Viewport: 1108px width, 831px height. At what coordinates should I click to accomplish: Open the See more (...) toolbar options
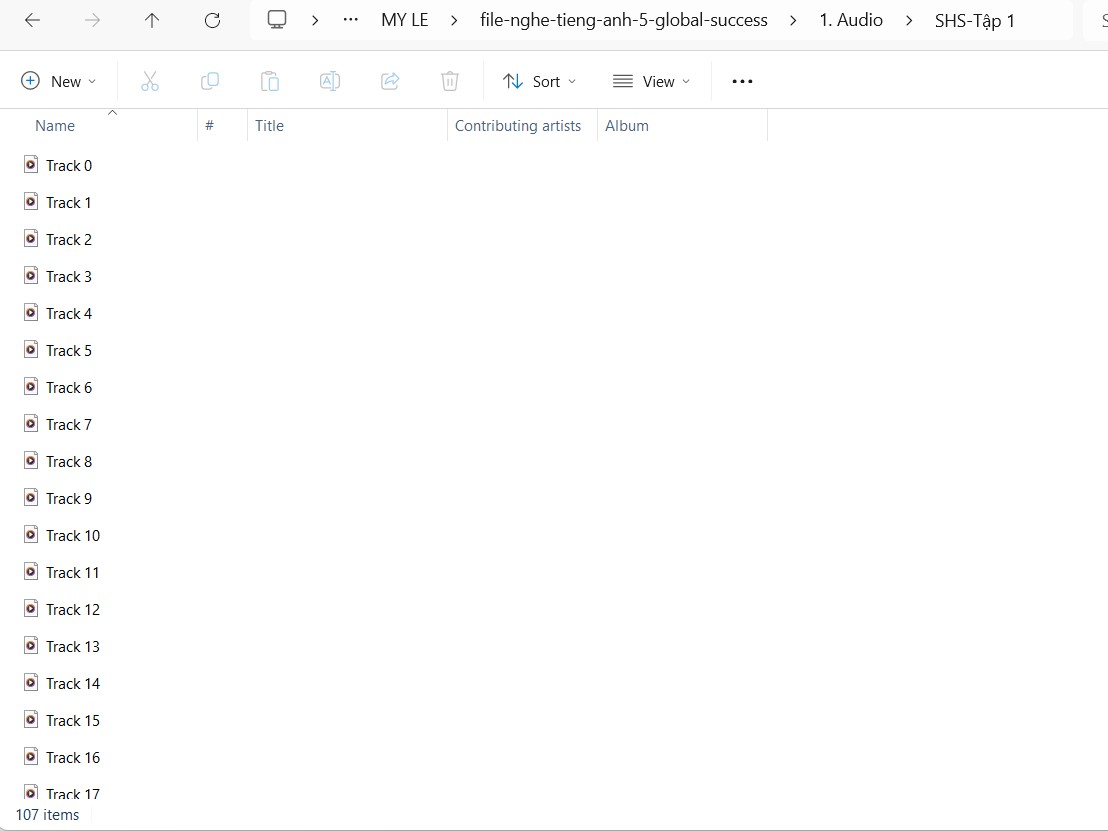(742, 81)
